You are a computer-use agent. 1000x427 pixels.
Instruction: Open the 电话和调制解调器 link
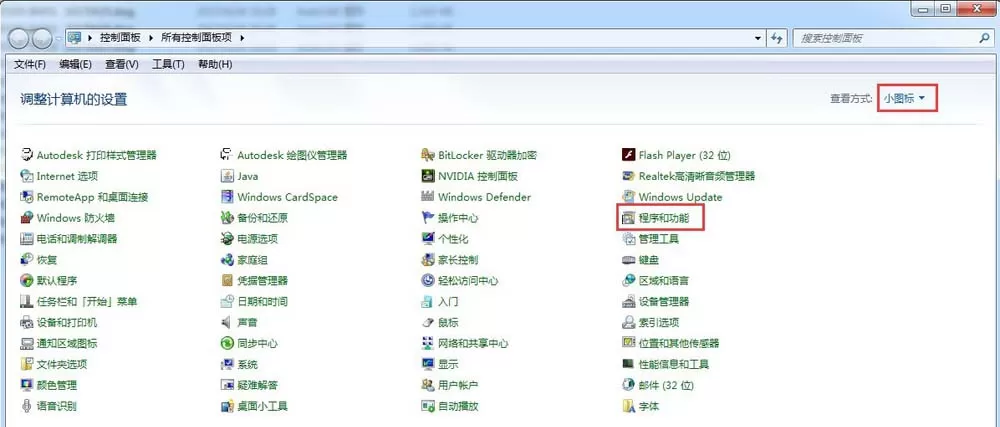point(77,239)
